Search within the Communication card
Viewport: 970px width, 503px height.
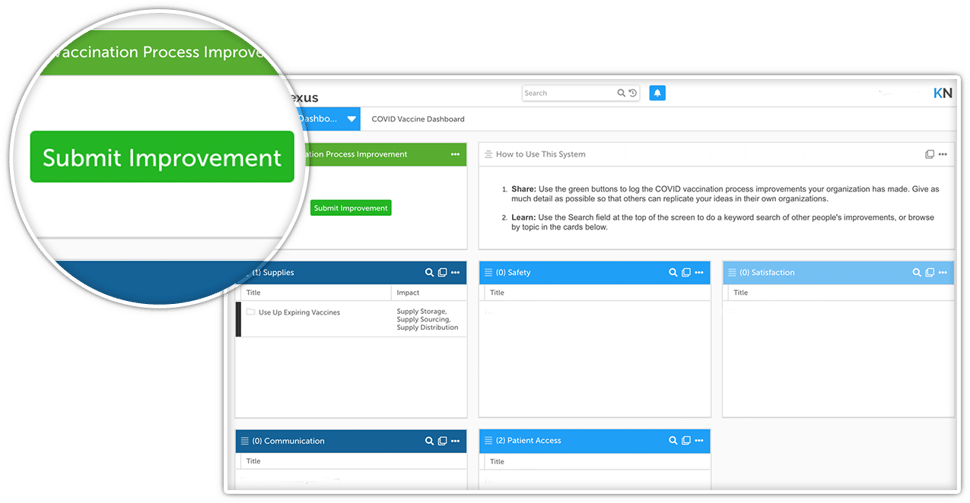pyautogui.click(x=429, y=441)
